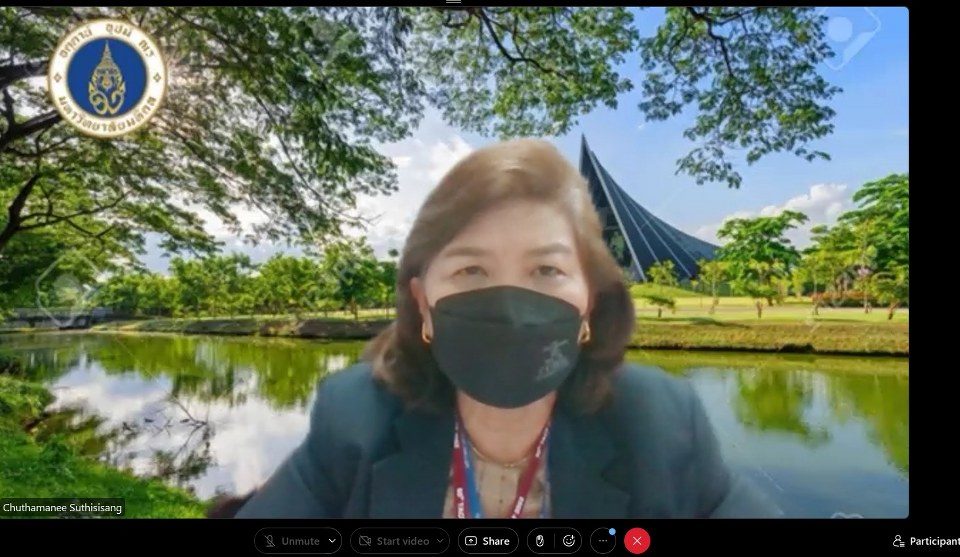Open video options arrow beside Start video
The image size is (960, 557).
pos(440,541)
